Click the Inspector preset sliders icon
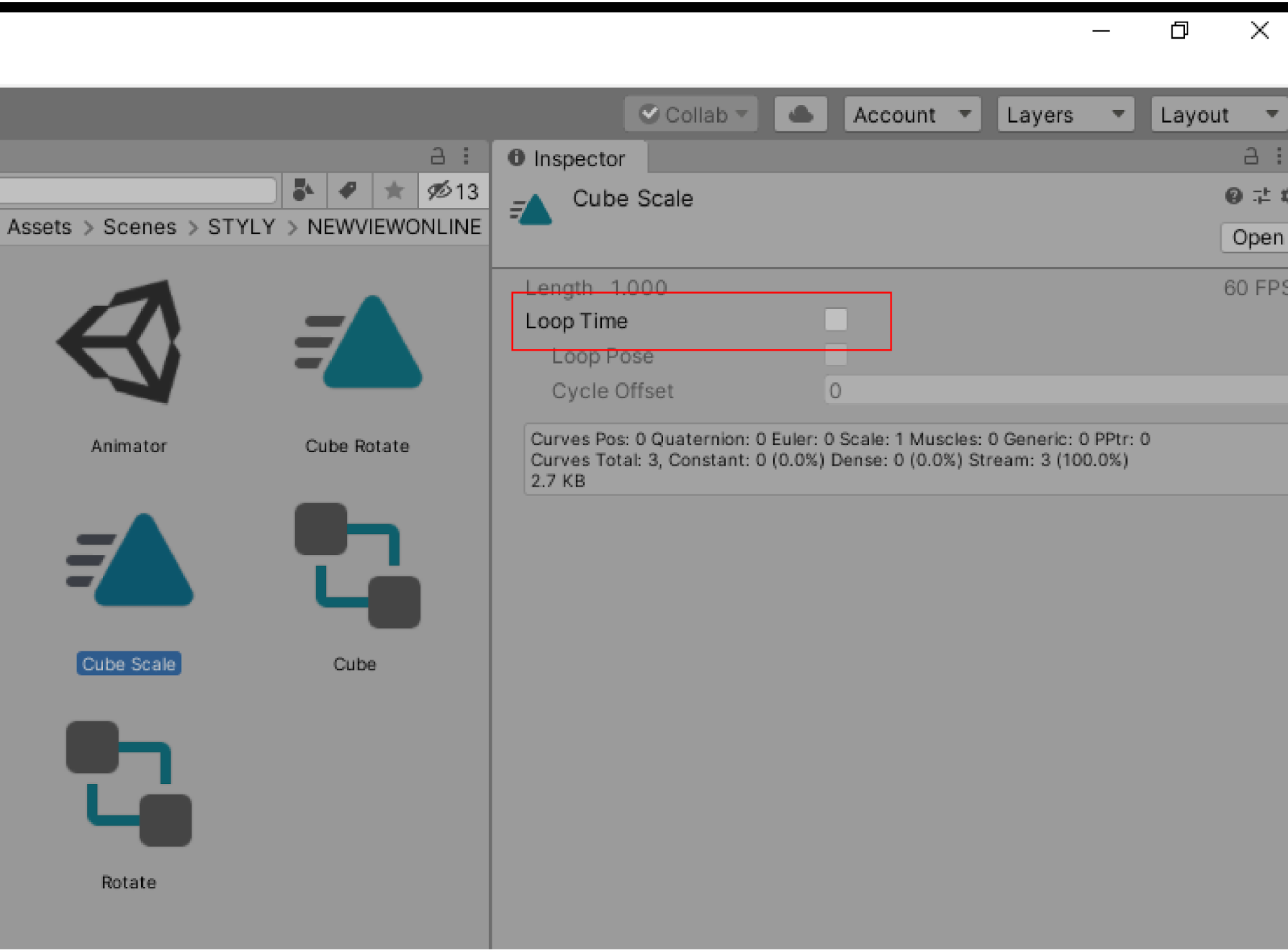 1262,196
